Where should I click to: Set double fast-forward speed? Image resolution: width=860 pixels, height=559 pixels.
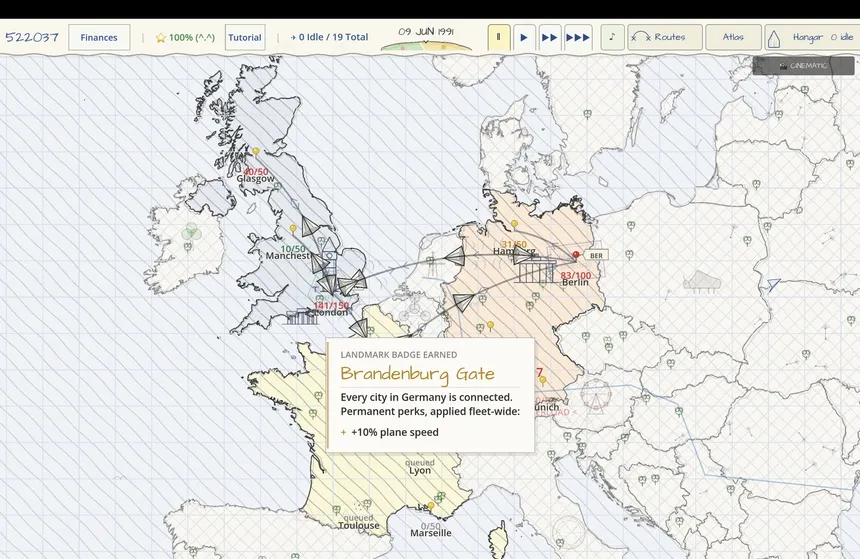[550, 37]
